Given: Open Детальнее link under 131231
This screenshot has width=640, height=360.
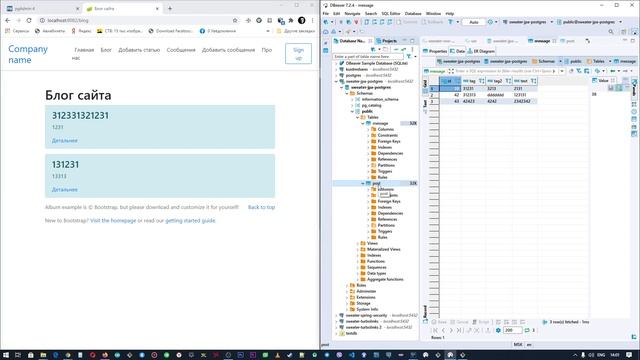Looking at the screenshot, I should point(64,189).
